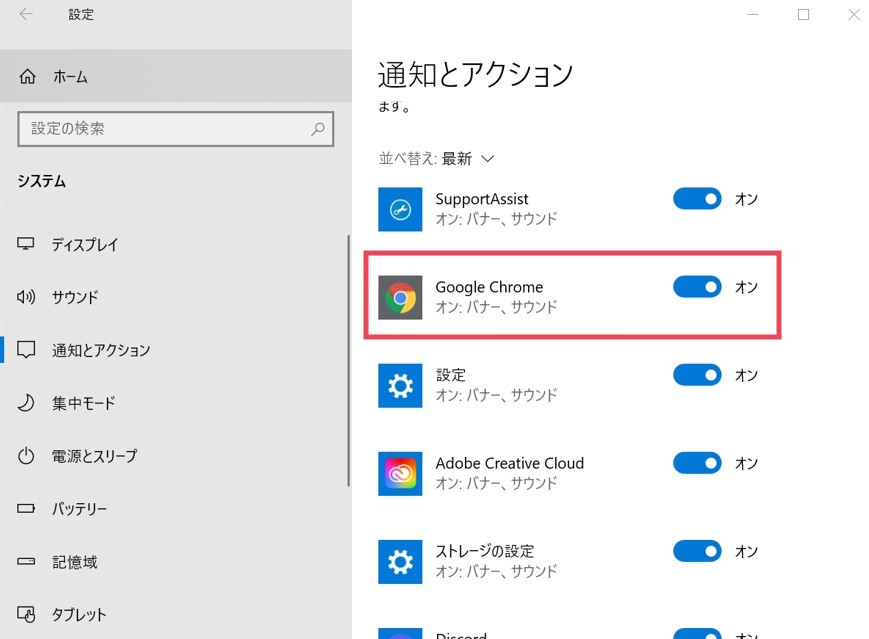
Task: Select サウンド in the sidebar
Action: pyautogui.click(x=75, y=297)
